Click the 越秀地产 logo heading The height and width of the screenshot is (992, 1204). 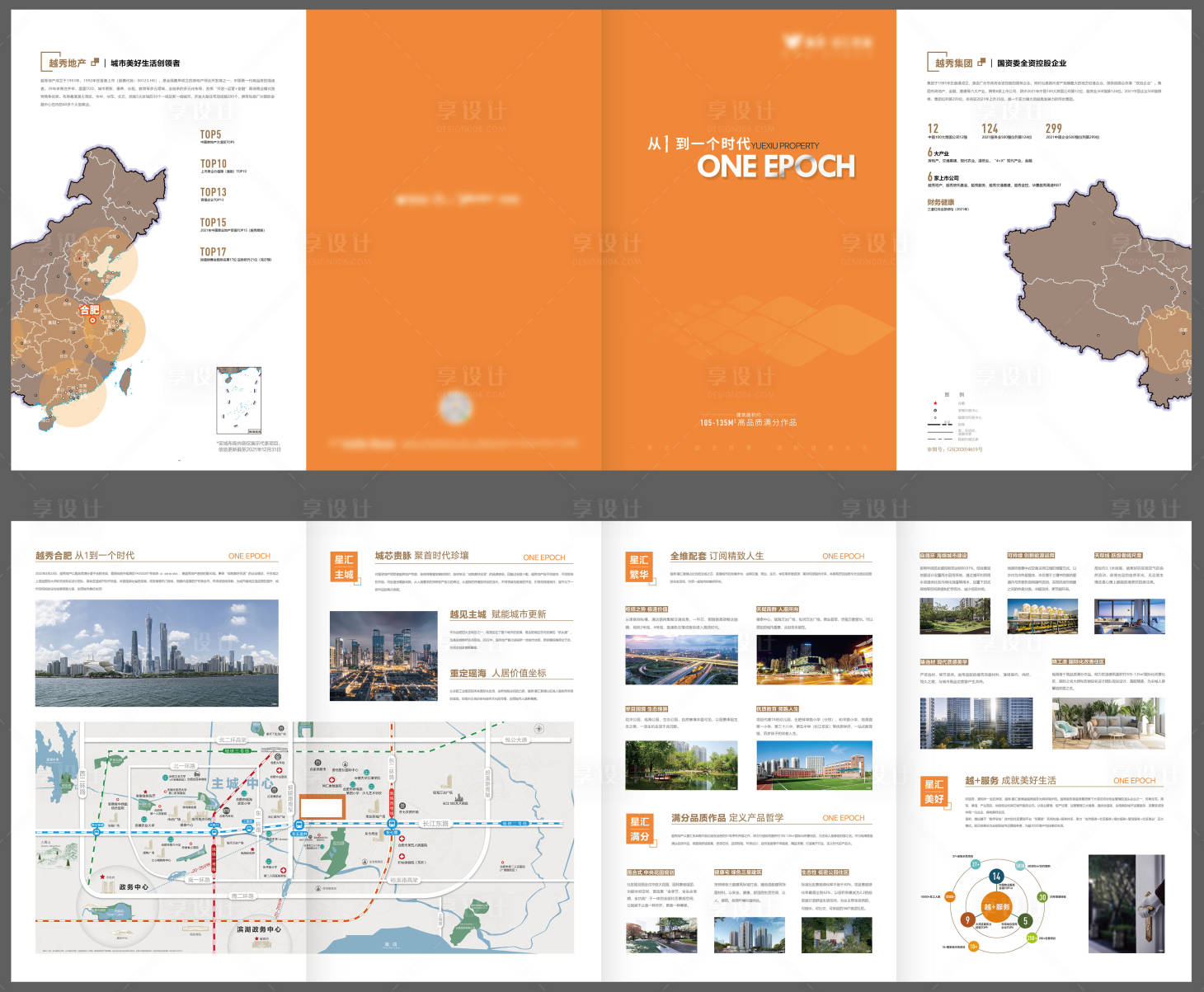[70, 63]
